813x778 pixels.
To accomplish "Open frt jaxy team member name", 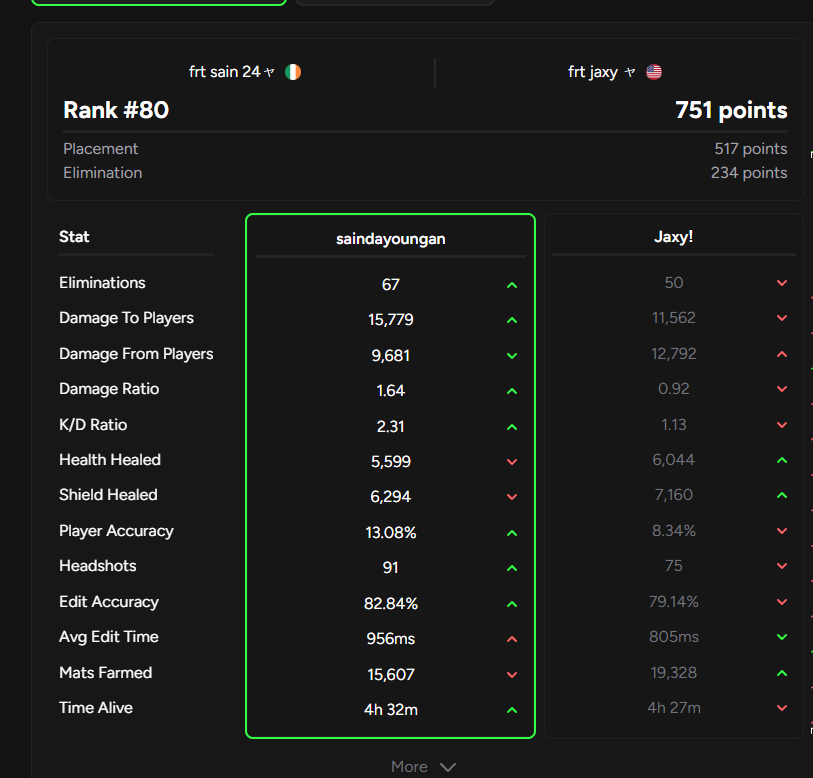I will click(593, 72).
